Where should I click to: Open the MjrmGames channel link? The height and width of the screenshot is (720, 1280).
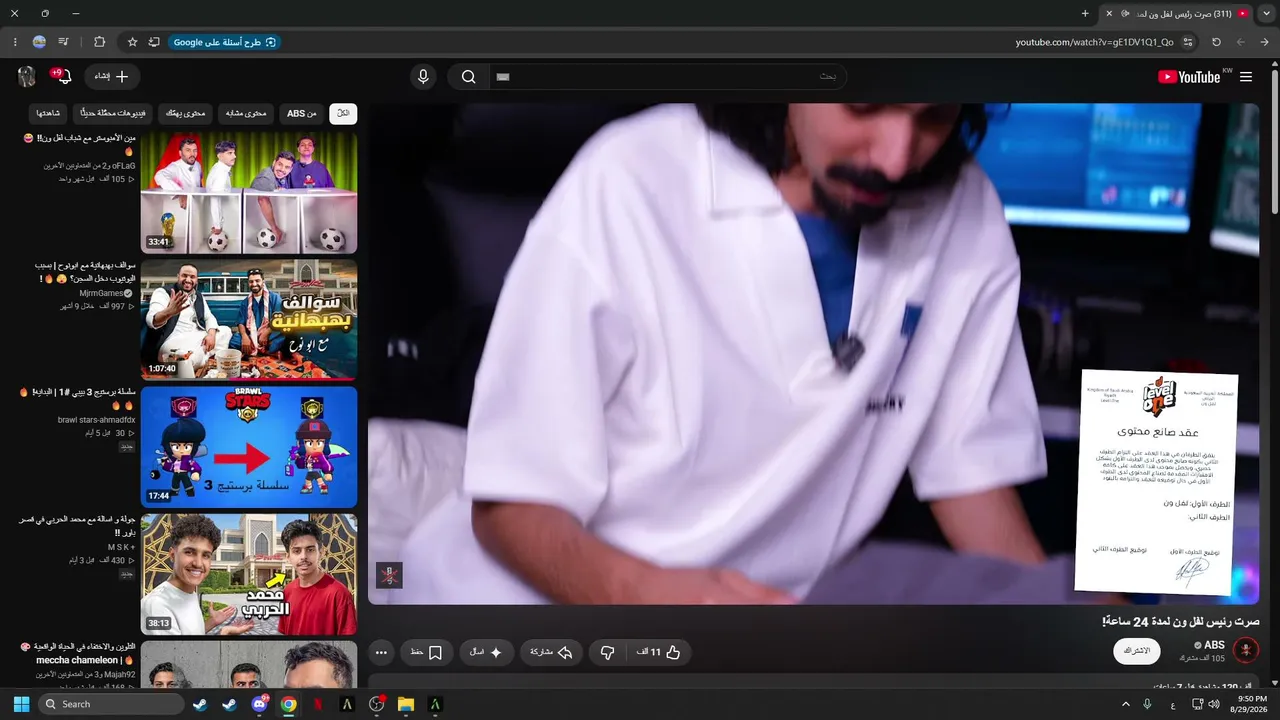pyautogui.click(x=100, y=293)
